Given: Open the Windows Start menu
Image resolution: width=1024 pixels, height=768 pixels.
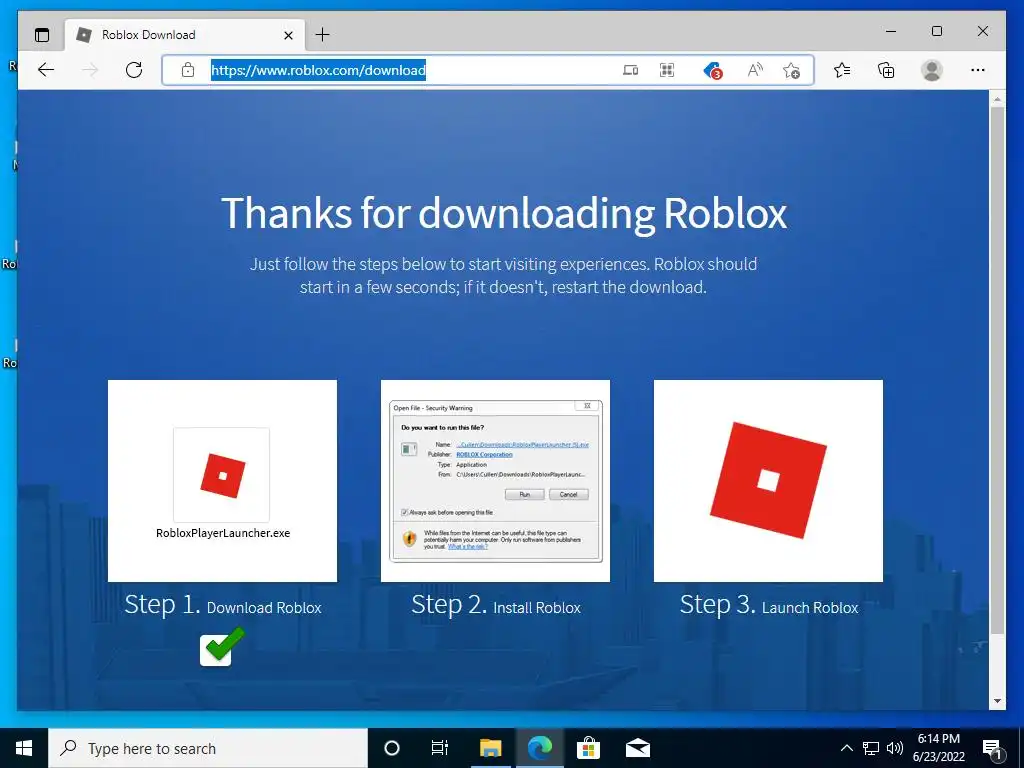Looking at the screenshot, I should [24, 748].
